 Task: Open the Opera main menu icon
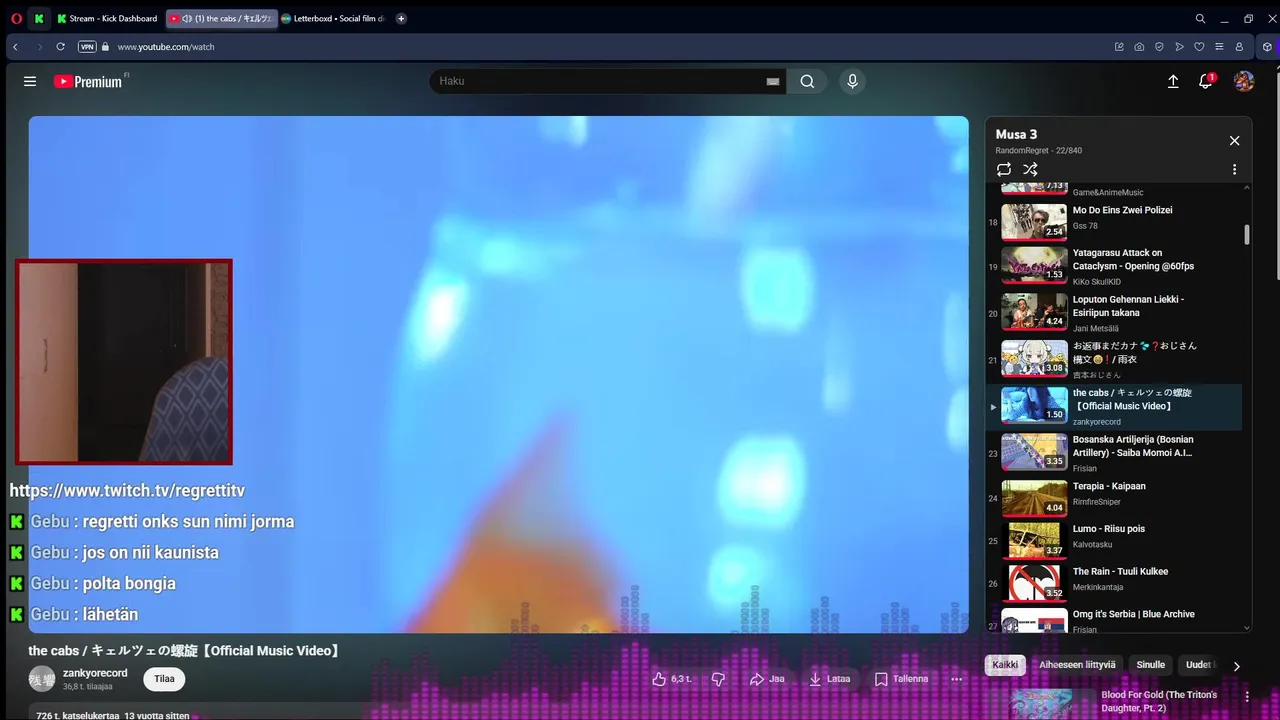pos(16,18)
